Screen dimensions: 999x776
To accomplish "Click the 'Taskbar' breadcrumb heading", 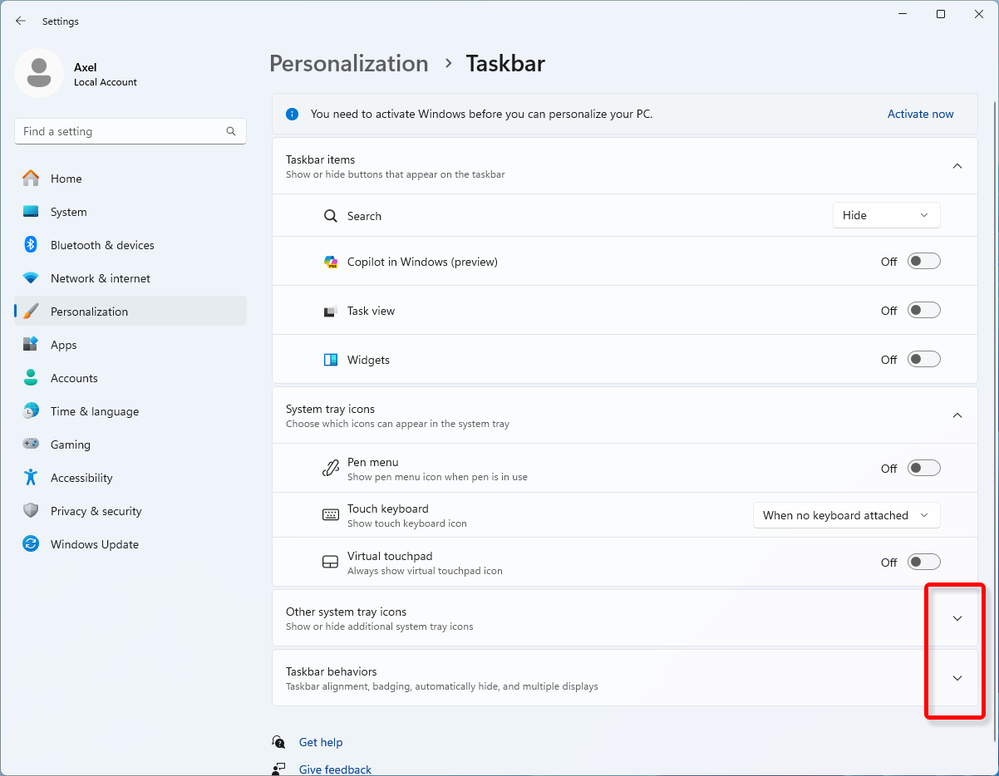I will (505, 64).
